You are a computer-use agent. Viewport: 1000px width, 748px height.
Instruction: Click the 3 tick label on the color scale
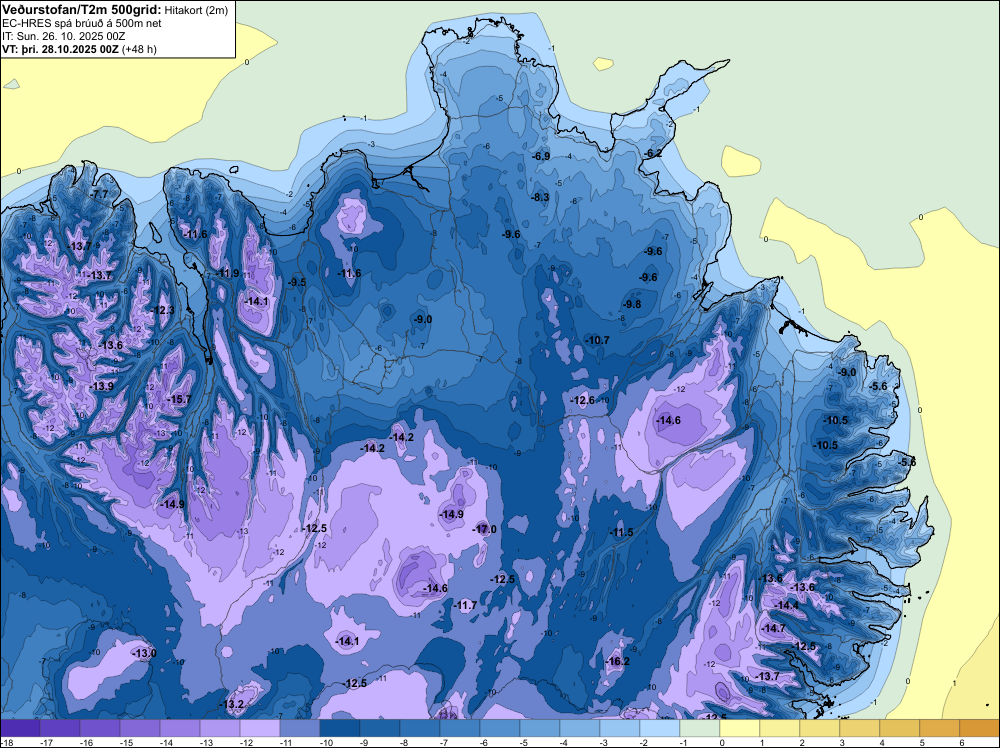(842, 742)
